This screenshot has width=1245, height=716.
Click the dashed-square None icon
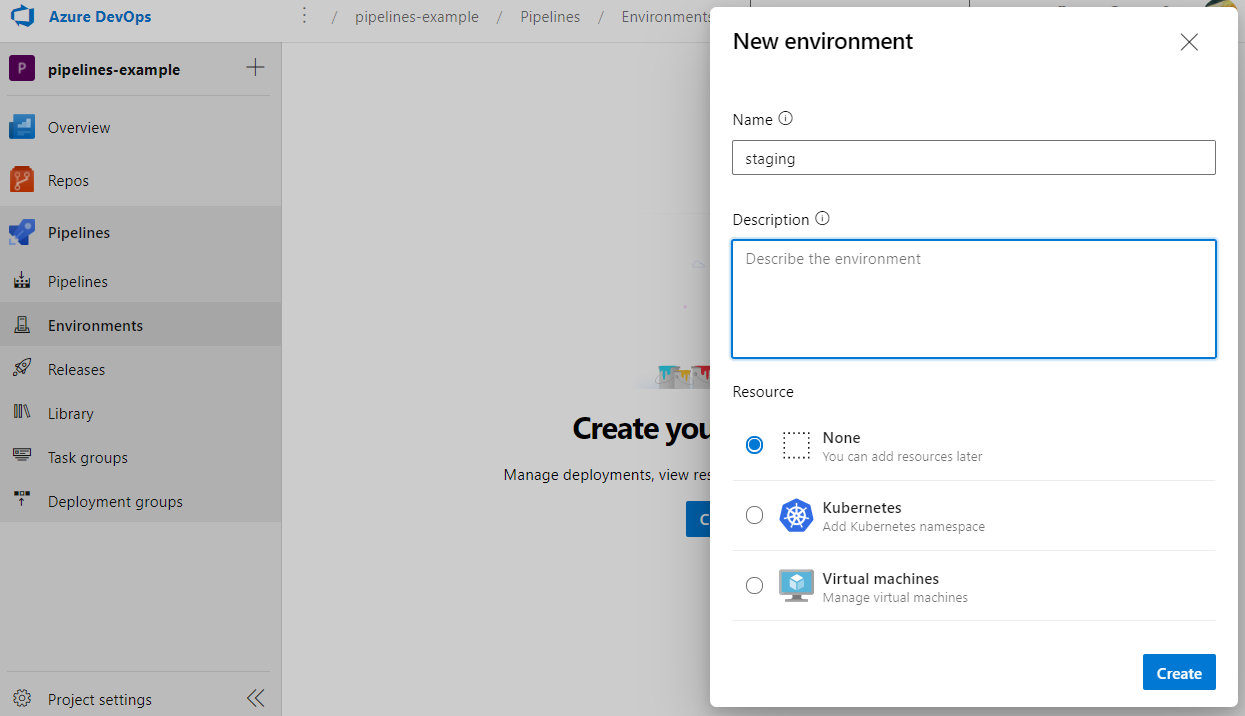[796, 445]
